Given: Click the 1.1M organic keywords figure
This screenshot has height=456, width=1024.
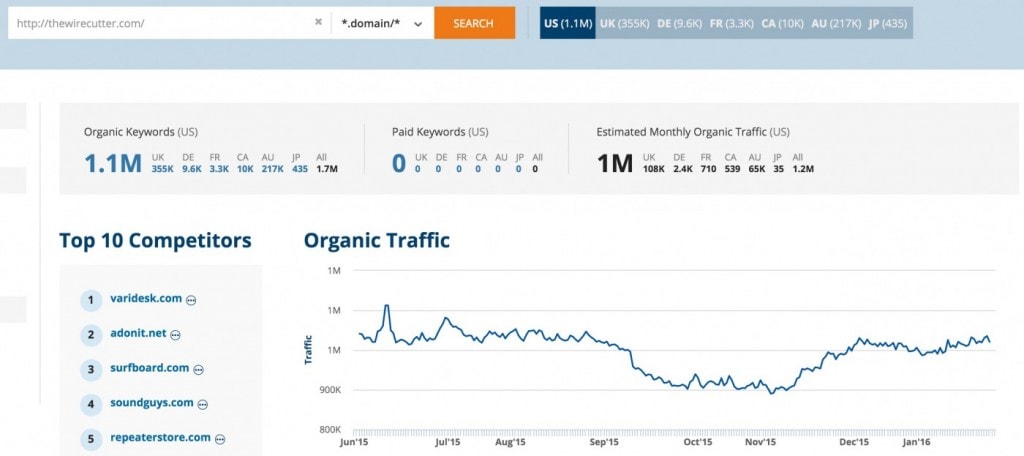Looking at the screenshot, I should (x=113, y=164).
